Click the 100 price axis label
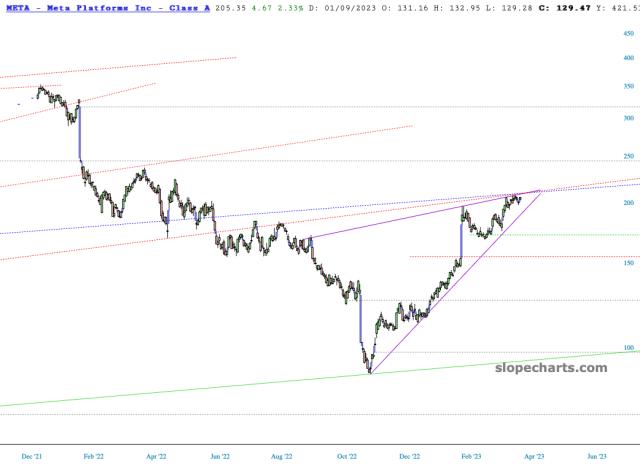 coord(628,348)
